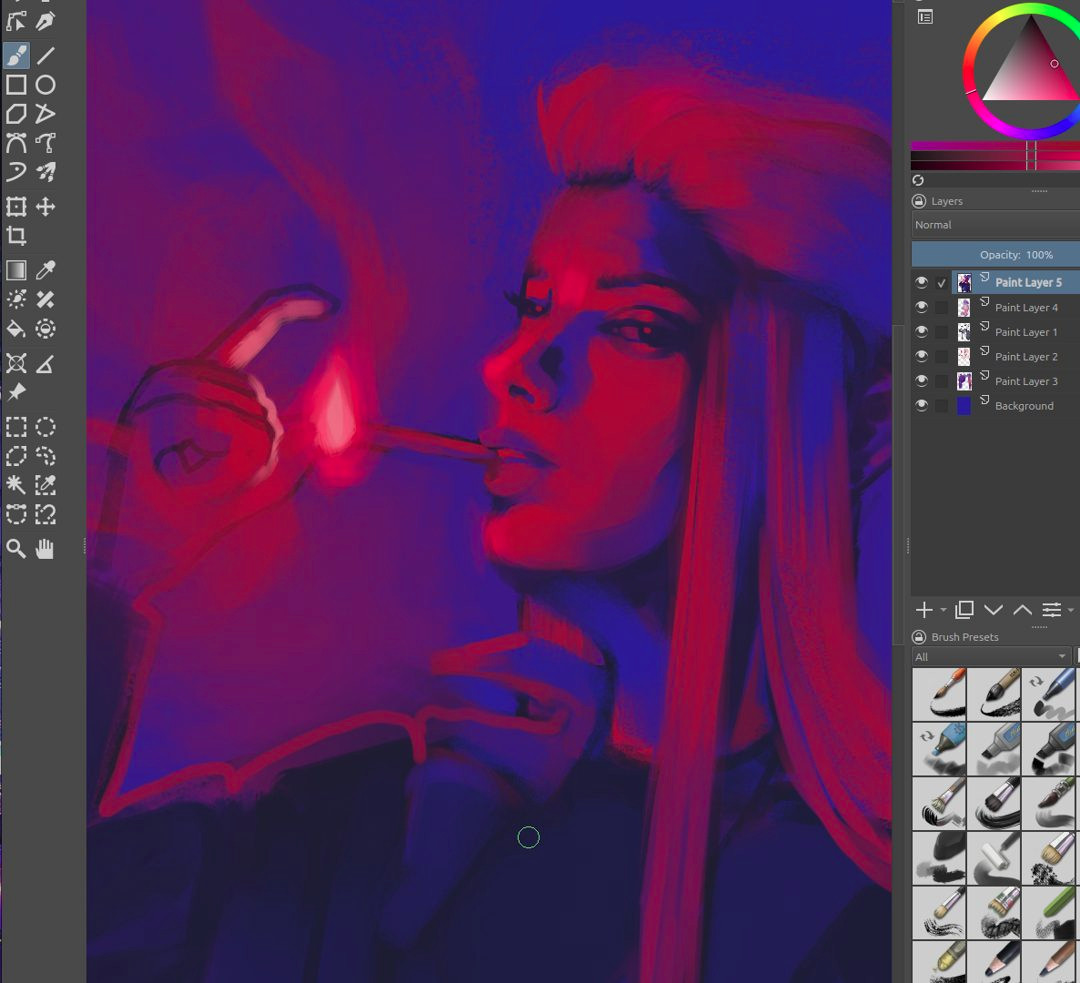Viewport: 1080px width, 983px height.
Task: Select the Freehand Selection tool
Action: [45, 456]
